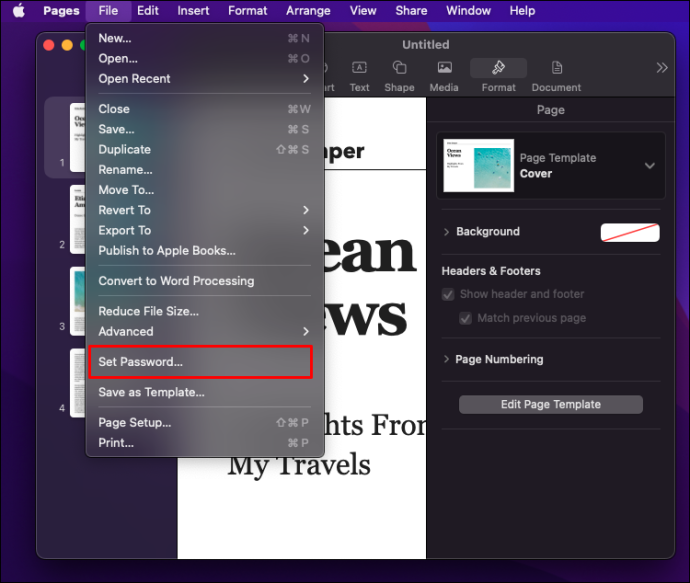Open the Page Template Cover dropdown

tap(551, 165)
